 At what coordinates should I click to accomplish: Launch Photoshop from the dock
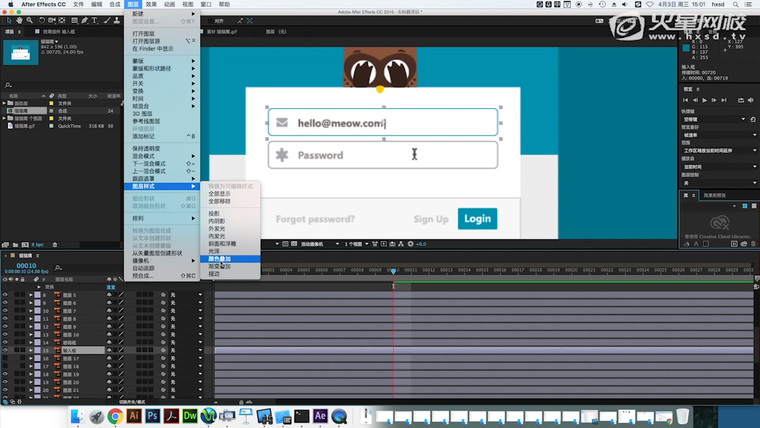(x=153, y=416)
